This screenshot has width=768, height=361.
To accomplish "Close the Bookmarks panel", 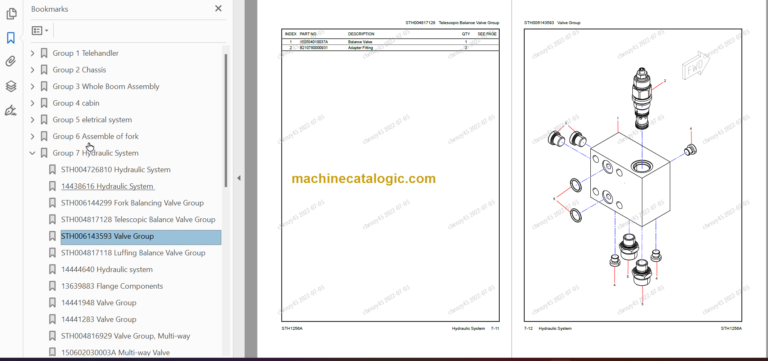I will click(218, 8).
